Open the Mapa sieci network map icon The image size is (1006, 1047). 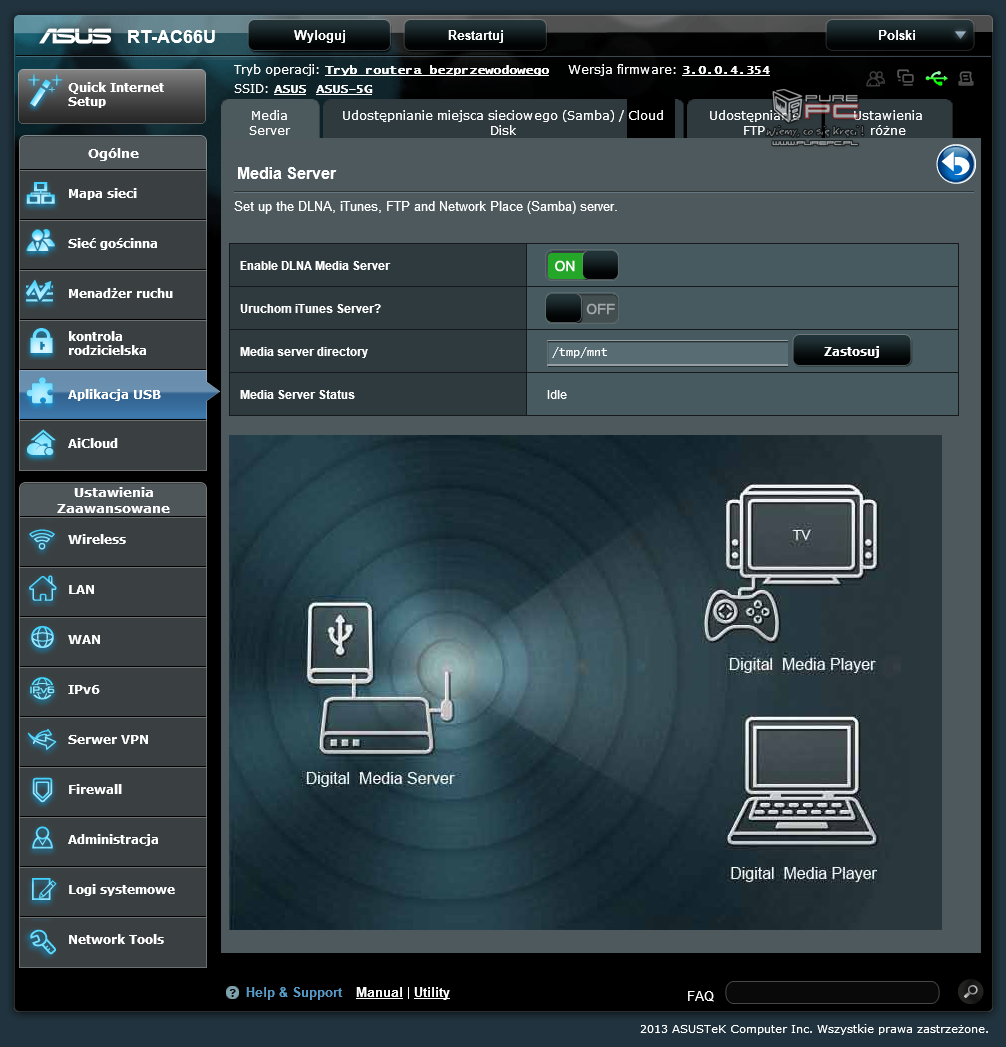coord(41,194)
